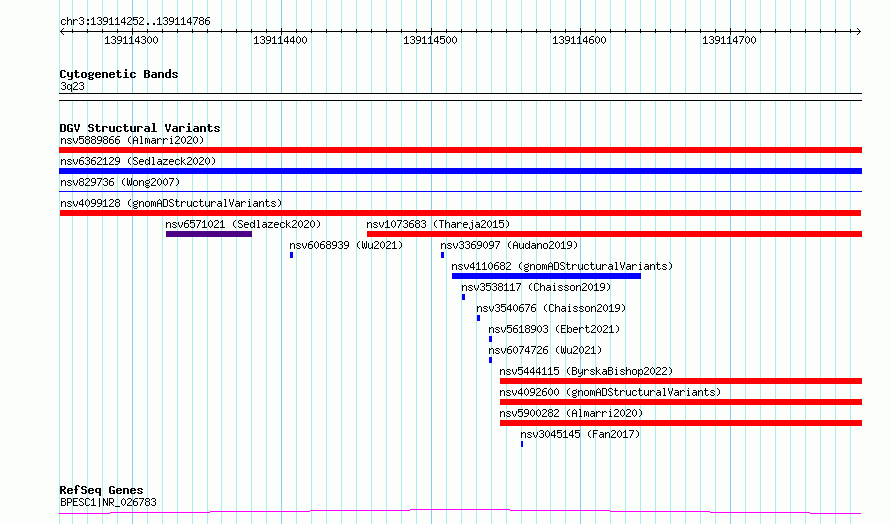
Task: Click the ruler's right arrowhead
Action: click(x=859, y=32)
